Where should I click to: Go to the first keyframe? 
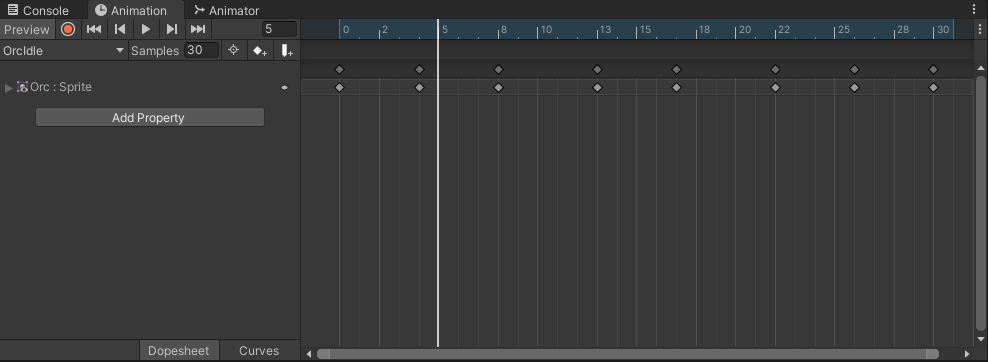94,29
